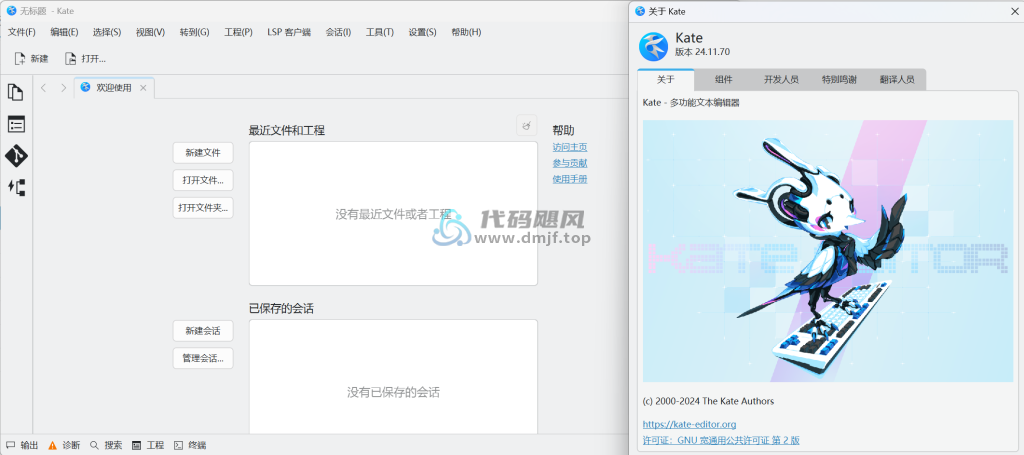Open the symbol outline sidebar icon
Viewport: 1024px width, 455px height.
tap(16, 188)
